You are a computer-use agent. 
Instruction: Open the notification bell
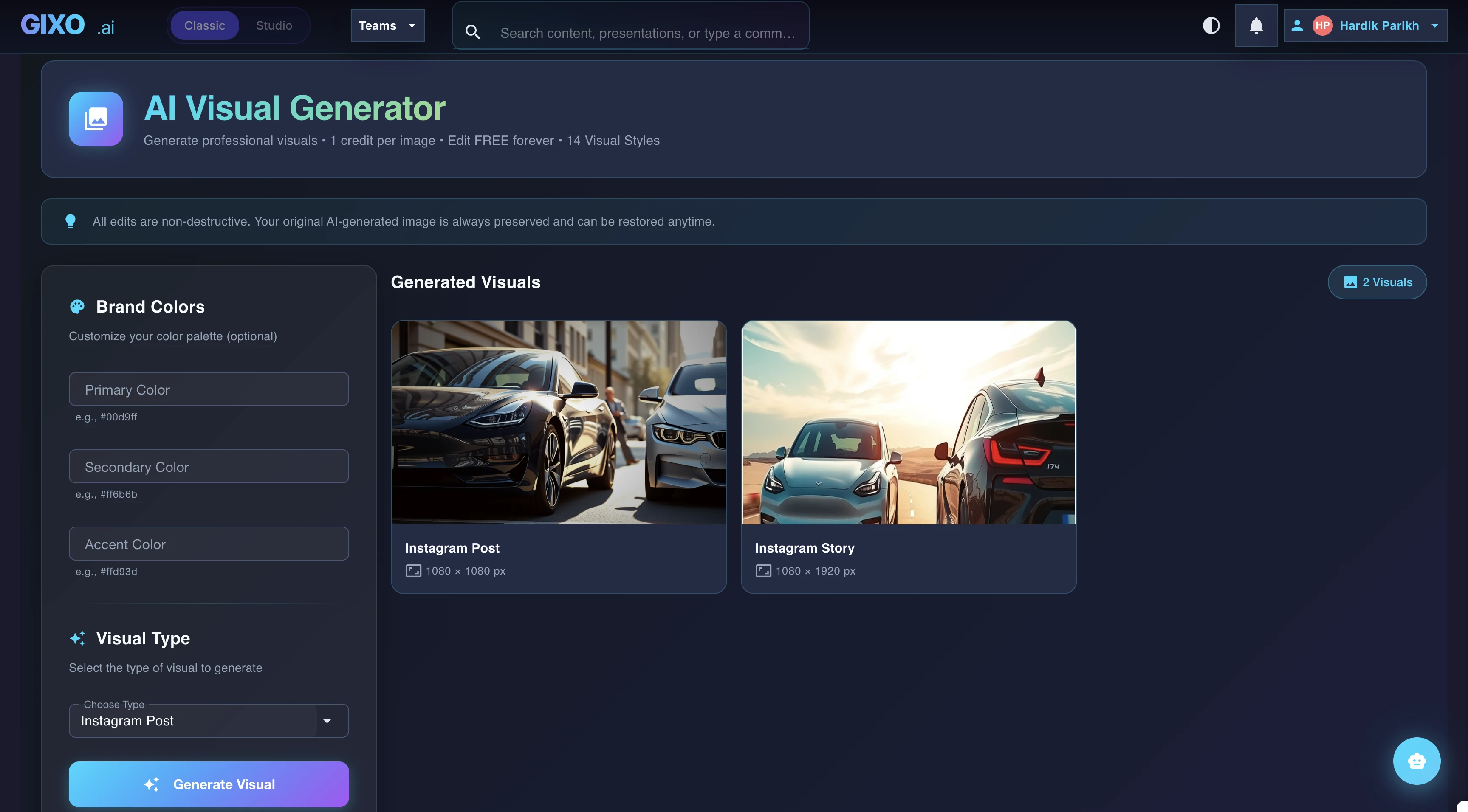click(1256, 25)
